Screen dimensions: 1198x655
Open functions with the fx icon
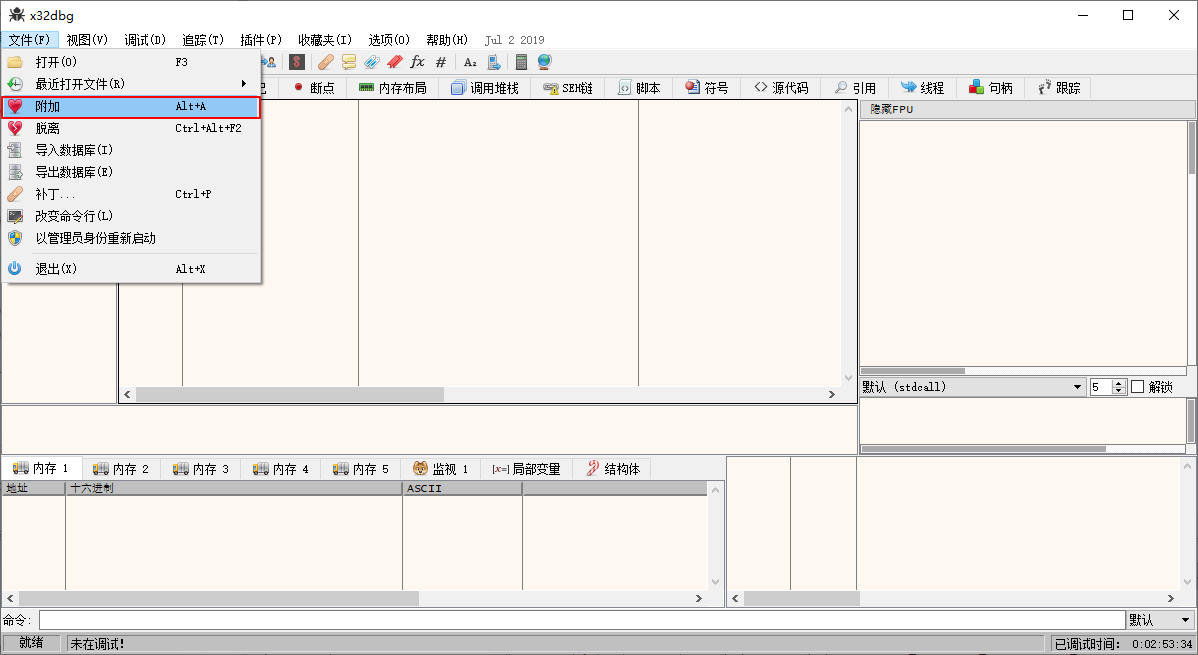click(418, 62)
